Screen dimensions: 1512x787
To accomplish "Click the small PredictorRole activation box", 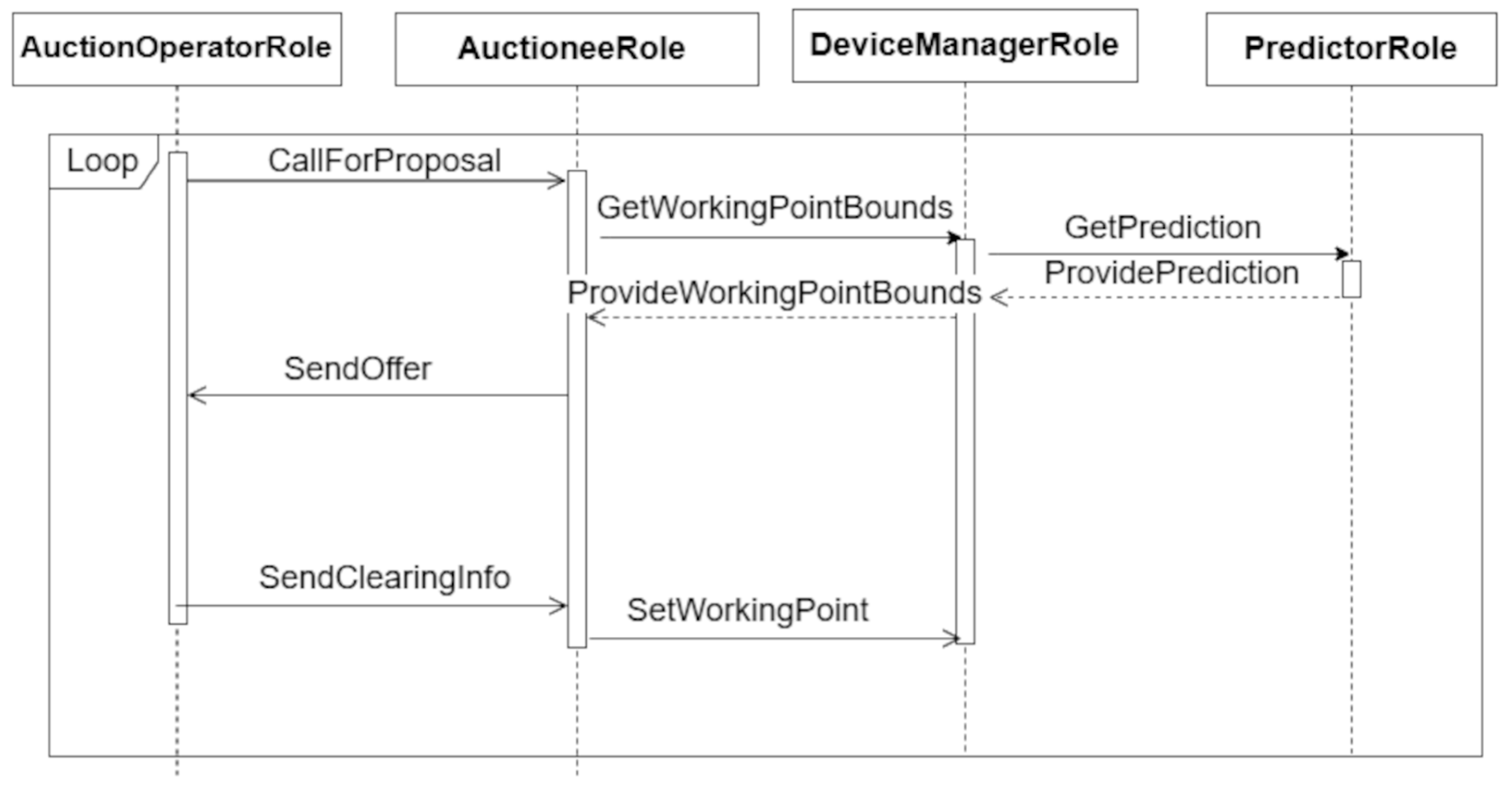I will [1351, 279].
